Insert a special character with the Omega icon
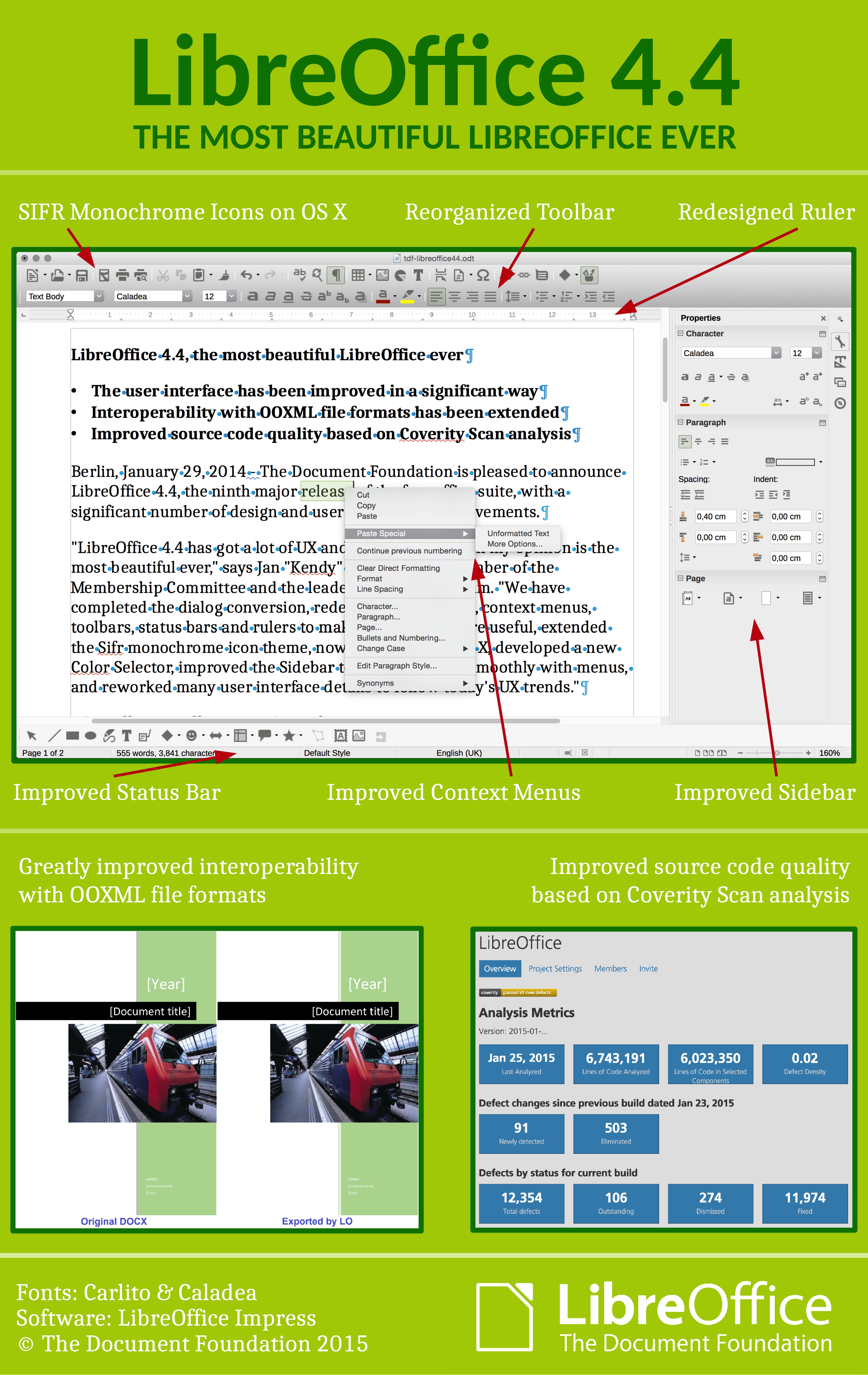The height and width of the screenshot is (1375, 868). [482, 276]
